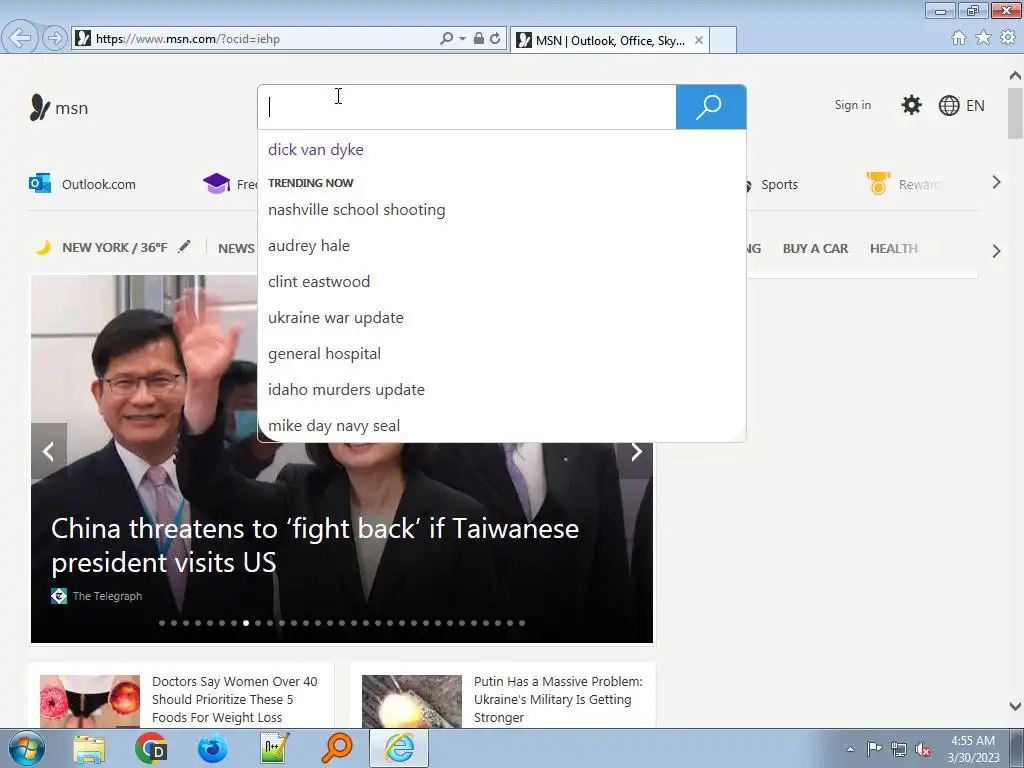
Task: Click the globe language icon
Action: [x=948, y=106]
